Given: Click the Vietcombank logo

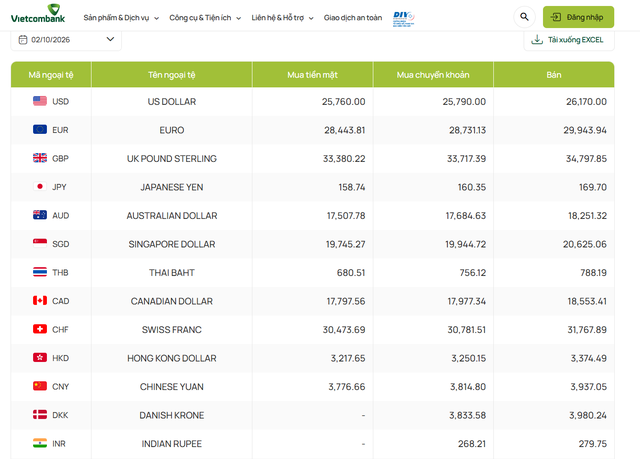Looking at the screenshot, I should point(38,13).
